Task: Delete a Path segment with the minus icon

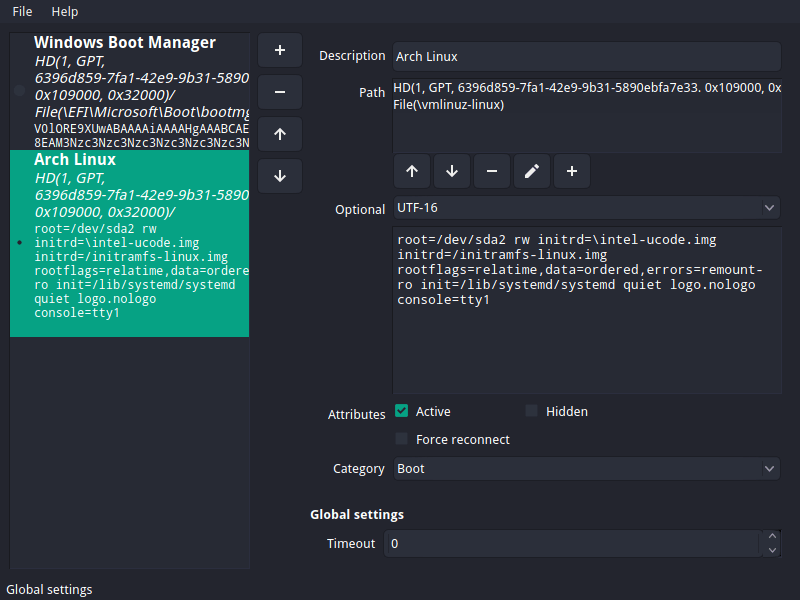Action: [491, 171]
